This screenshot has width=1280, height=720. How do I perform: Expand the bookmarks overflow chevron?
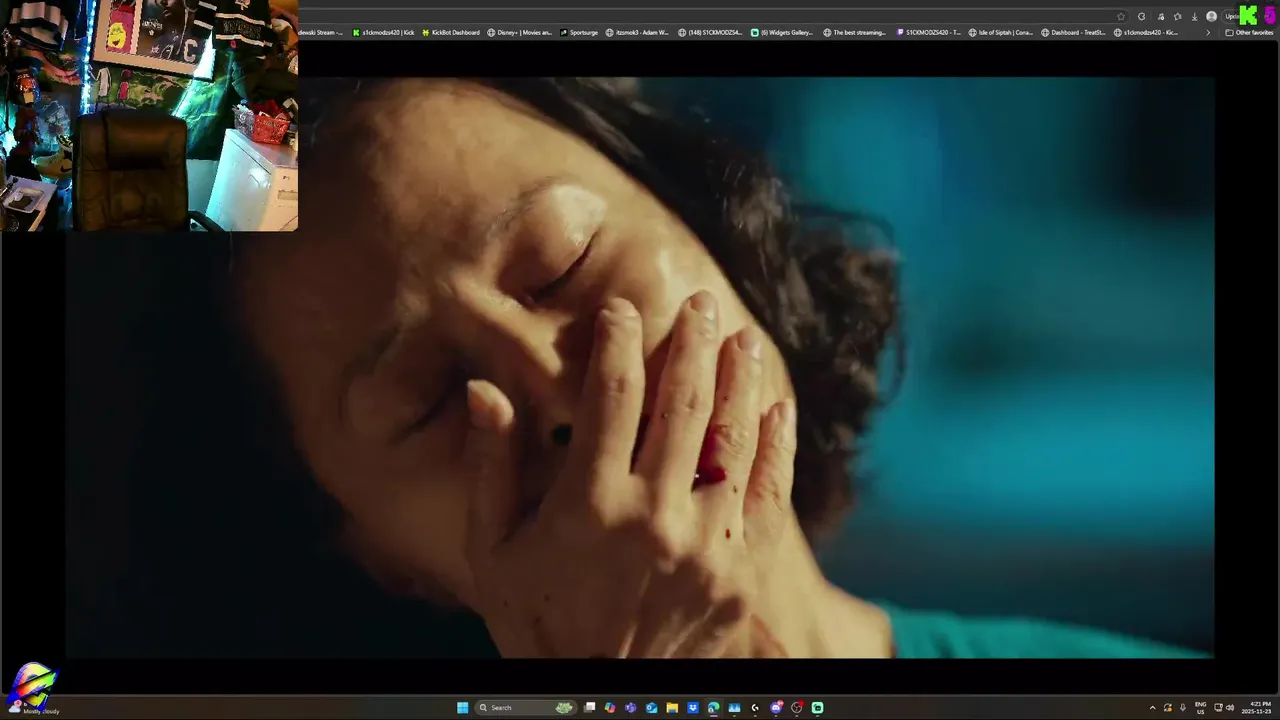tap(1207, 32)
